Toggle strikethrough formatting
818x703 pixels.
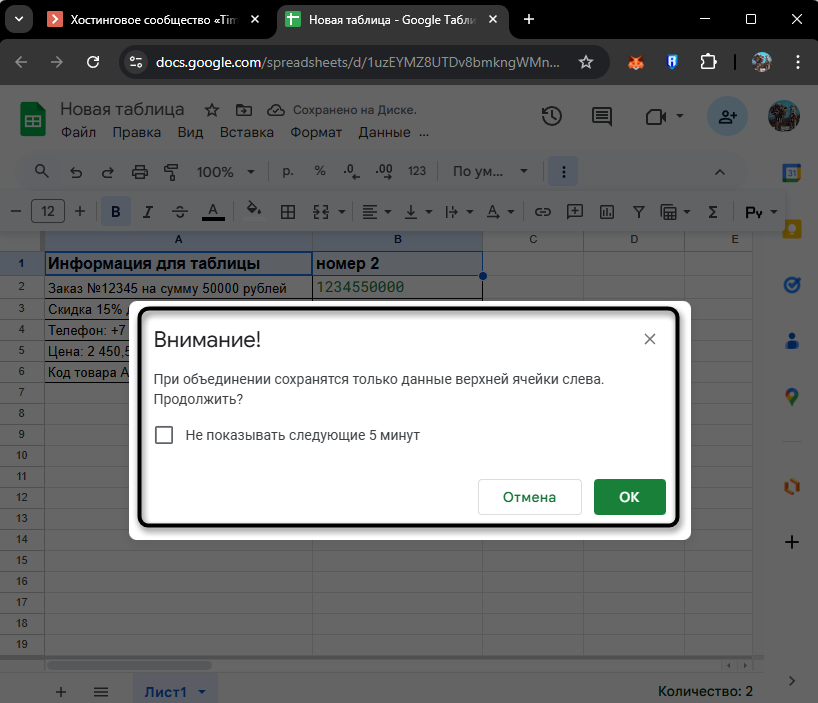point(180,212)
